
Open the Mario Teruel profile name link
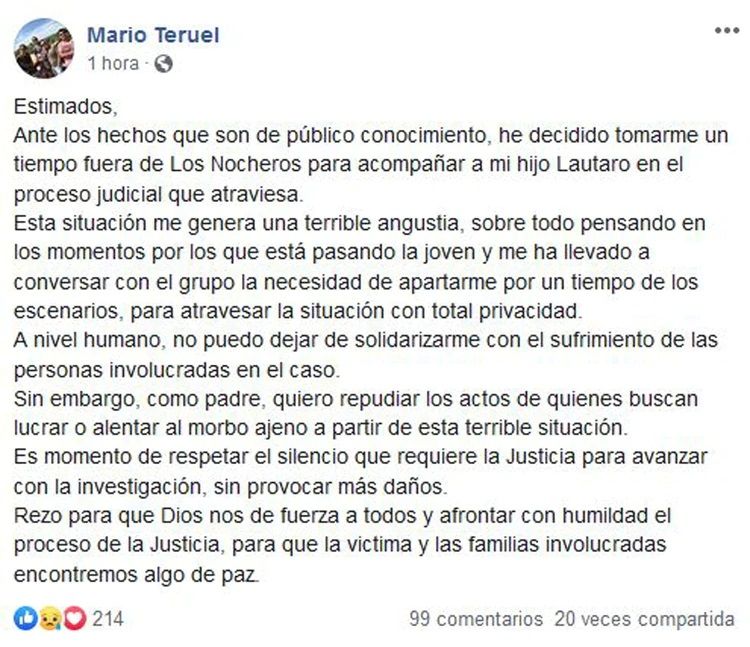pyautogui.click(x=153, y=35)
